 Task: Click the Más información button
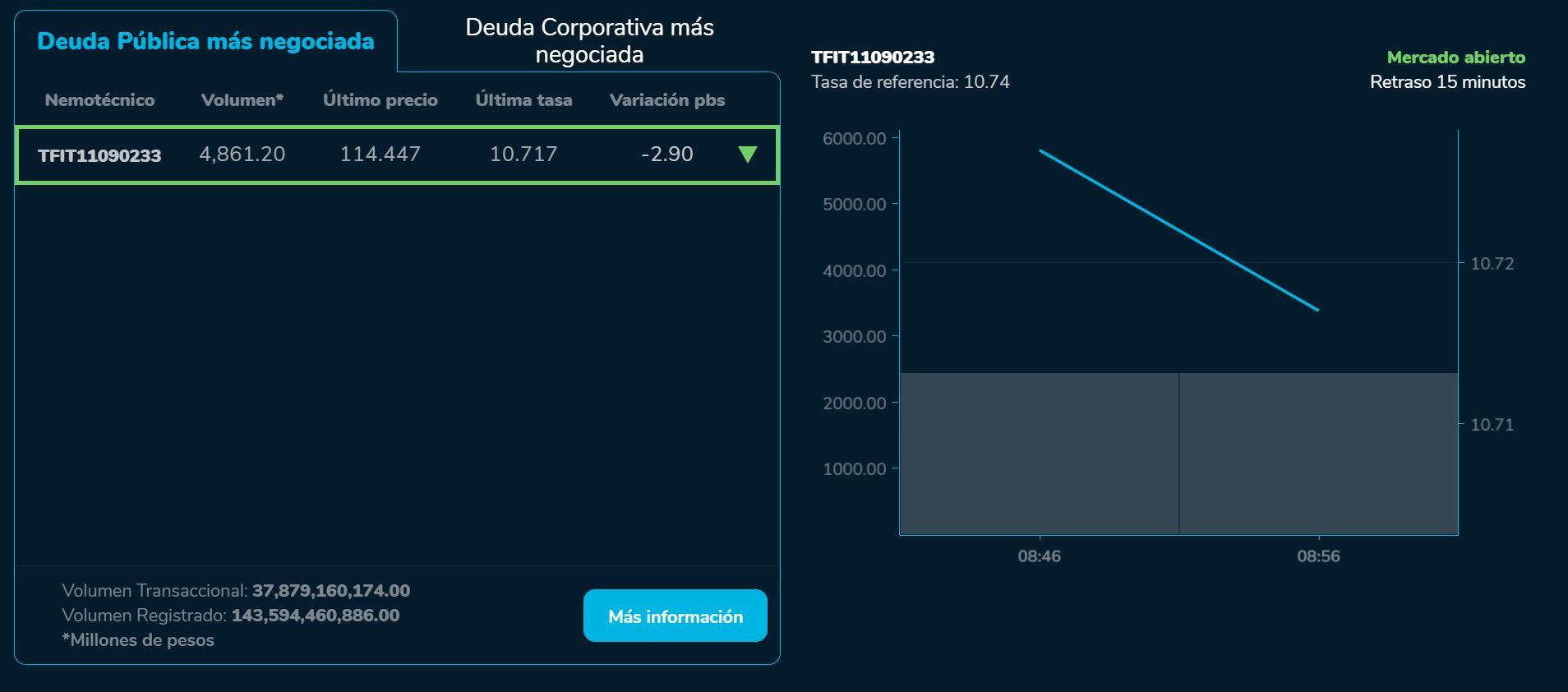pyautogui.click(x=675, y=616)
